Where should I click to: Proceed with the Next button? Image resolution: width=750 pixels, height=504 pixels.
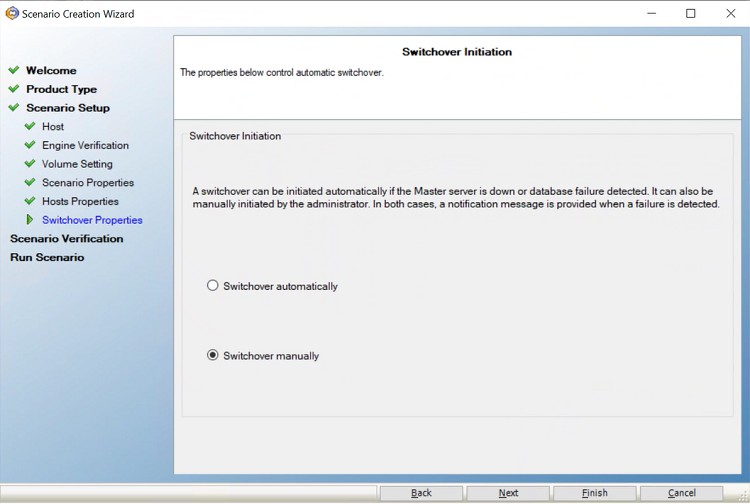pyautogui.click(x=508, y=493)
